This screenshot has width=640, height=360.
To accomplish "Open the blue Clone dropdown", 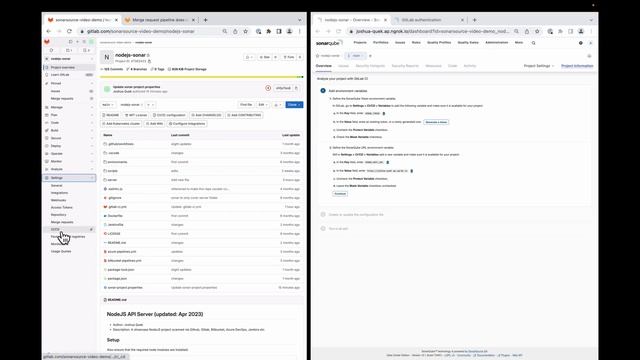I will click(294, 105).
